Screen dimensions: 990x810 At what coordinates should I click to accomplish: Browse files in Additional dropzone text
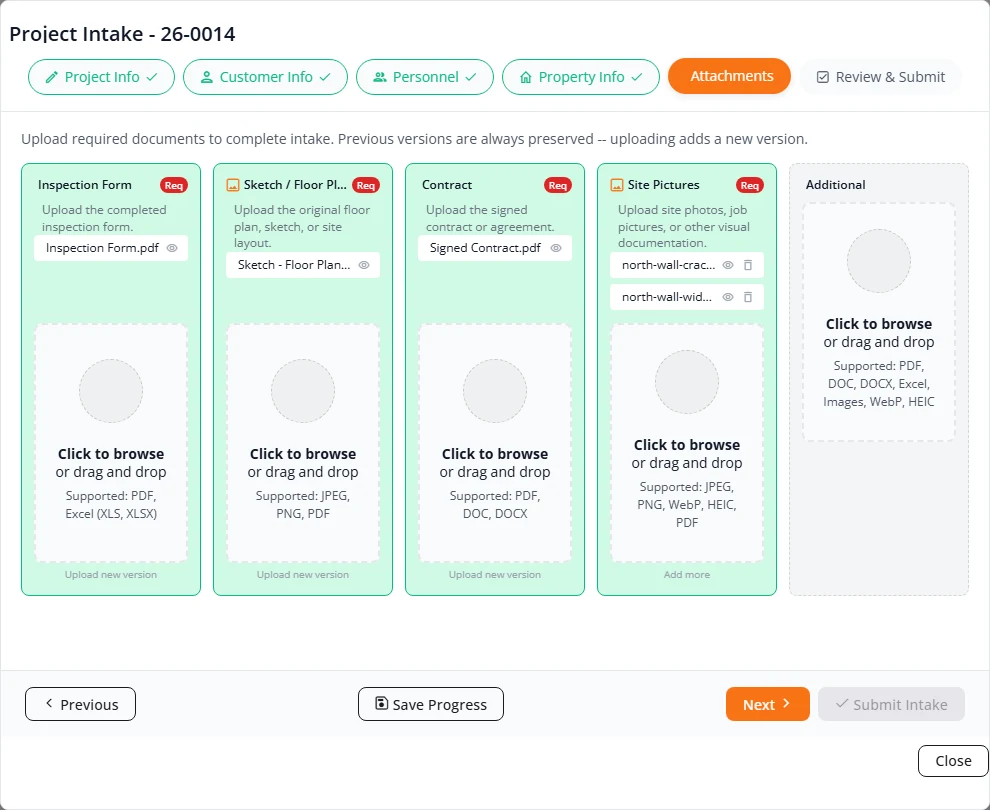879,324
